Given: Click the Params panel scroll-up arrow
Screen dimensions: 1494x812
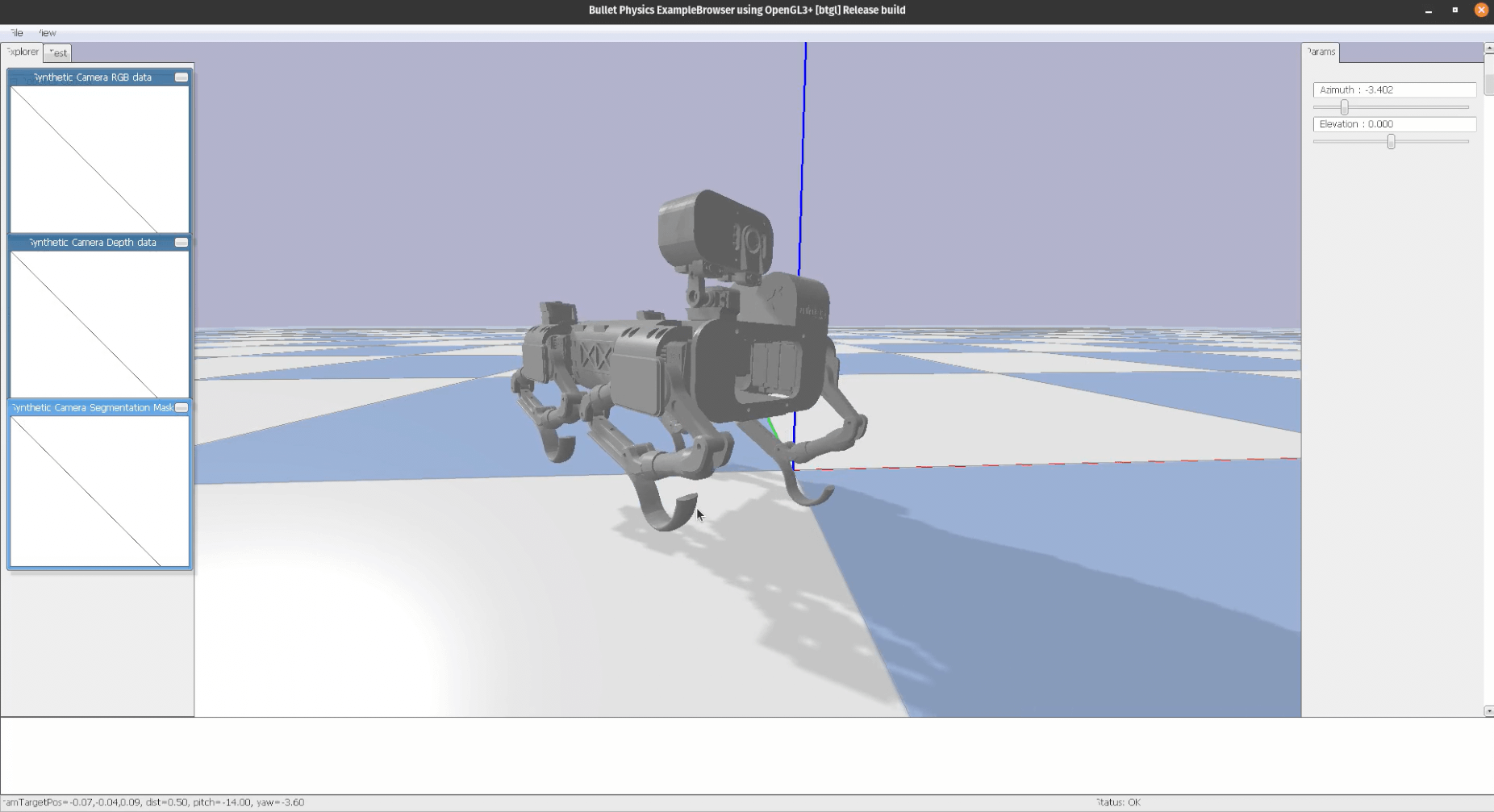Looking at the screenshot, I should tap(1488, 49).
